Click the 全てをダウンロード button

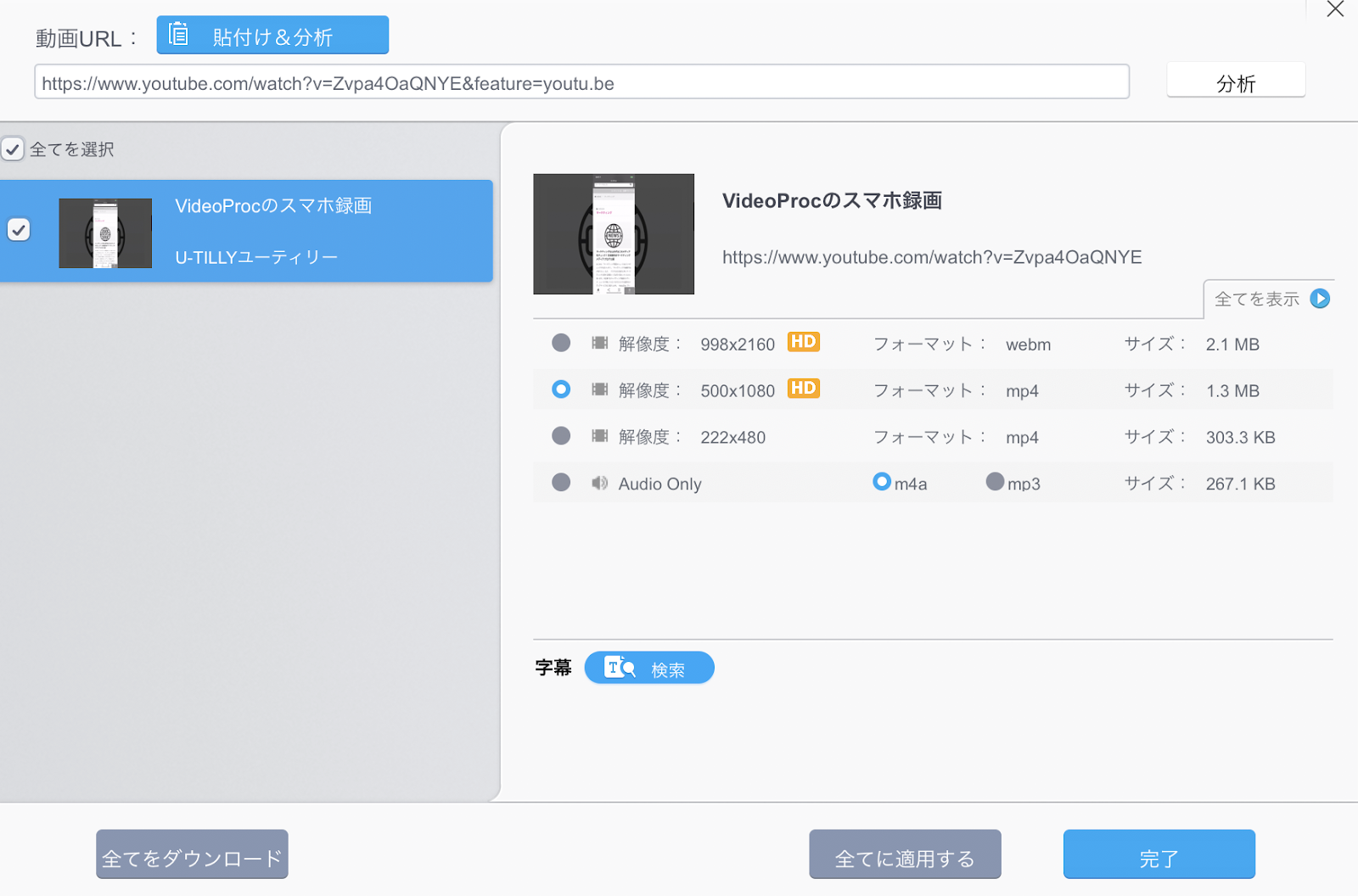coord(192,854)
